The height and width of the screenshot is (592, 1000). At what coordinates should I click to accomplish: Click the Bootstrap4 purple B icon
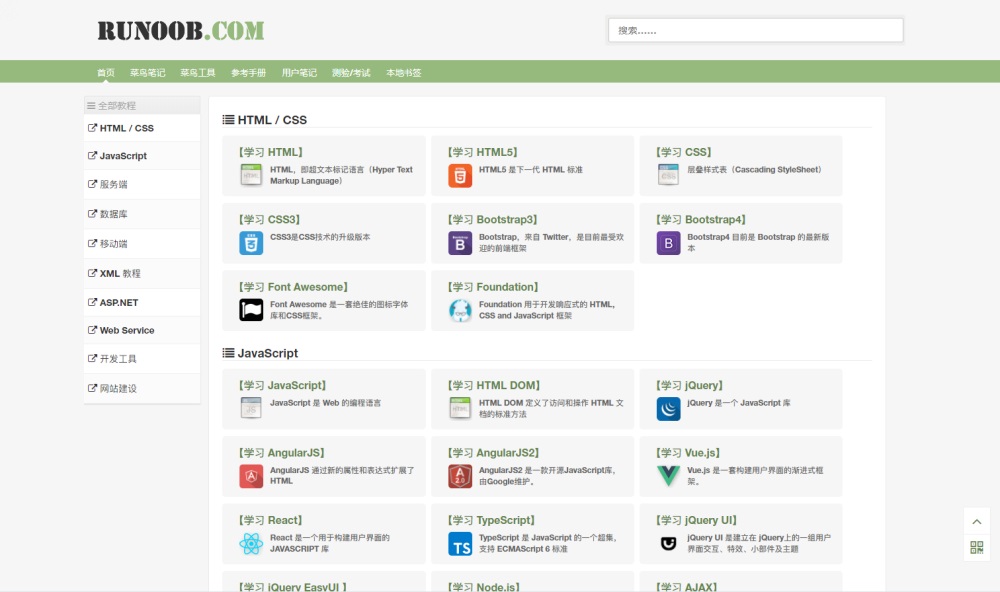tap(668, 243)
